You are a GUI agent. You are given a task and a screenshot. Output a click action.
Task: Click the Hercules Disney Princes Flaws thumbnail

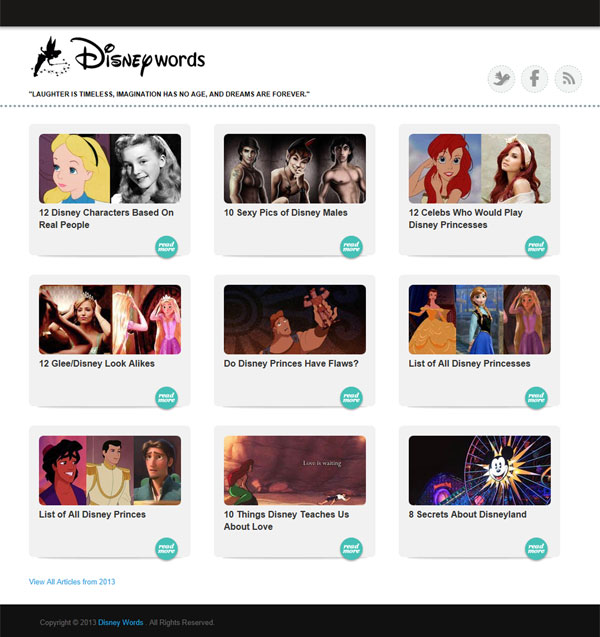click(x=295, y=319)
